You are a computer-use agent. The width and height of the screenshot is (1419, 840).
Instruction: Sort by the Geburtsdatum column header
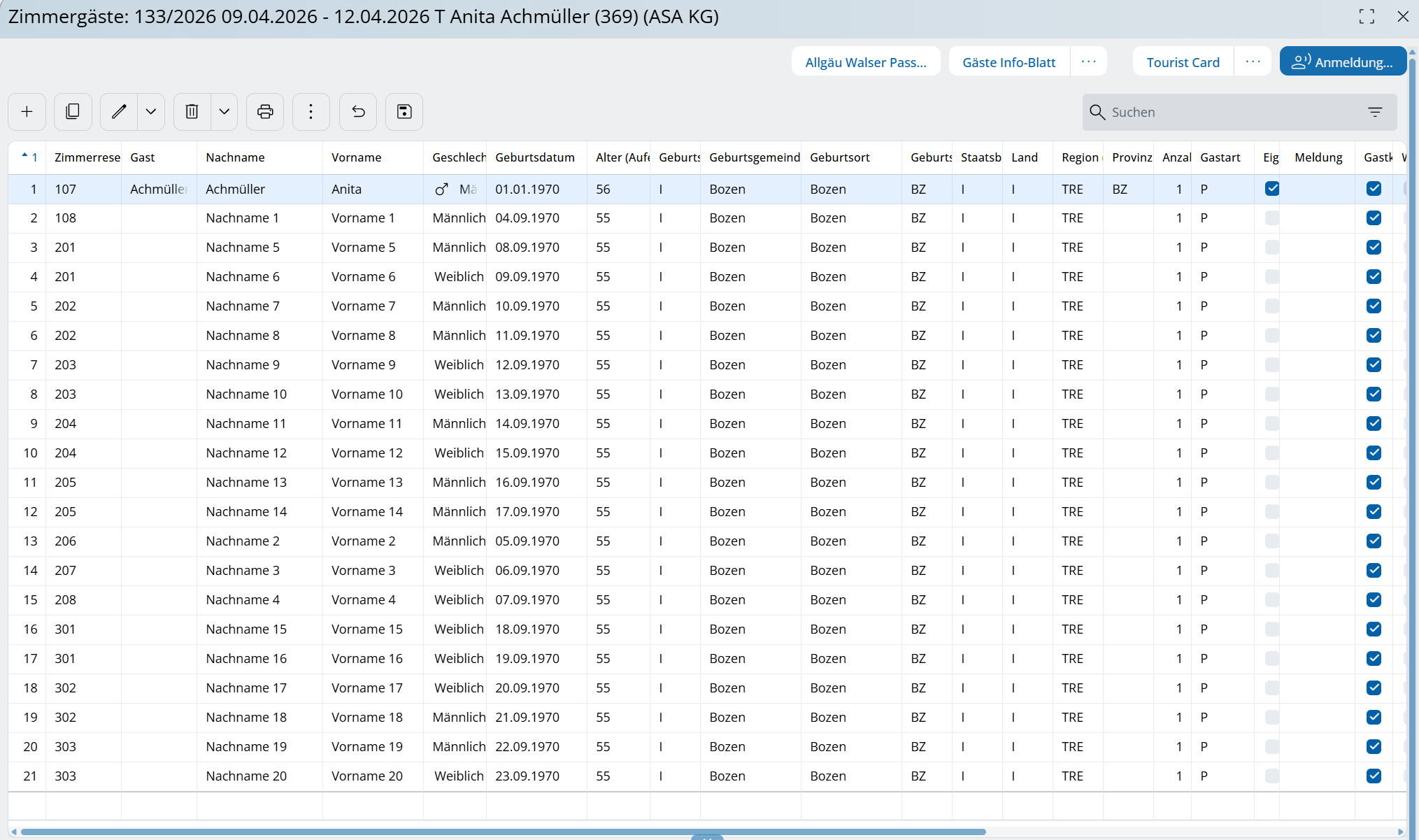pos(534,157)
